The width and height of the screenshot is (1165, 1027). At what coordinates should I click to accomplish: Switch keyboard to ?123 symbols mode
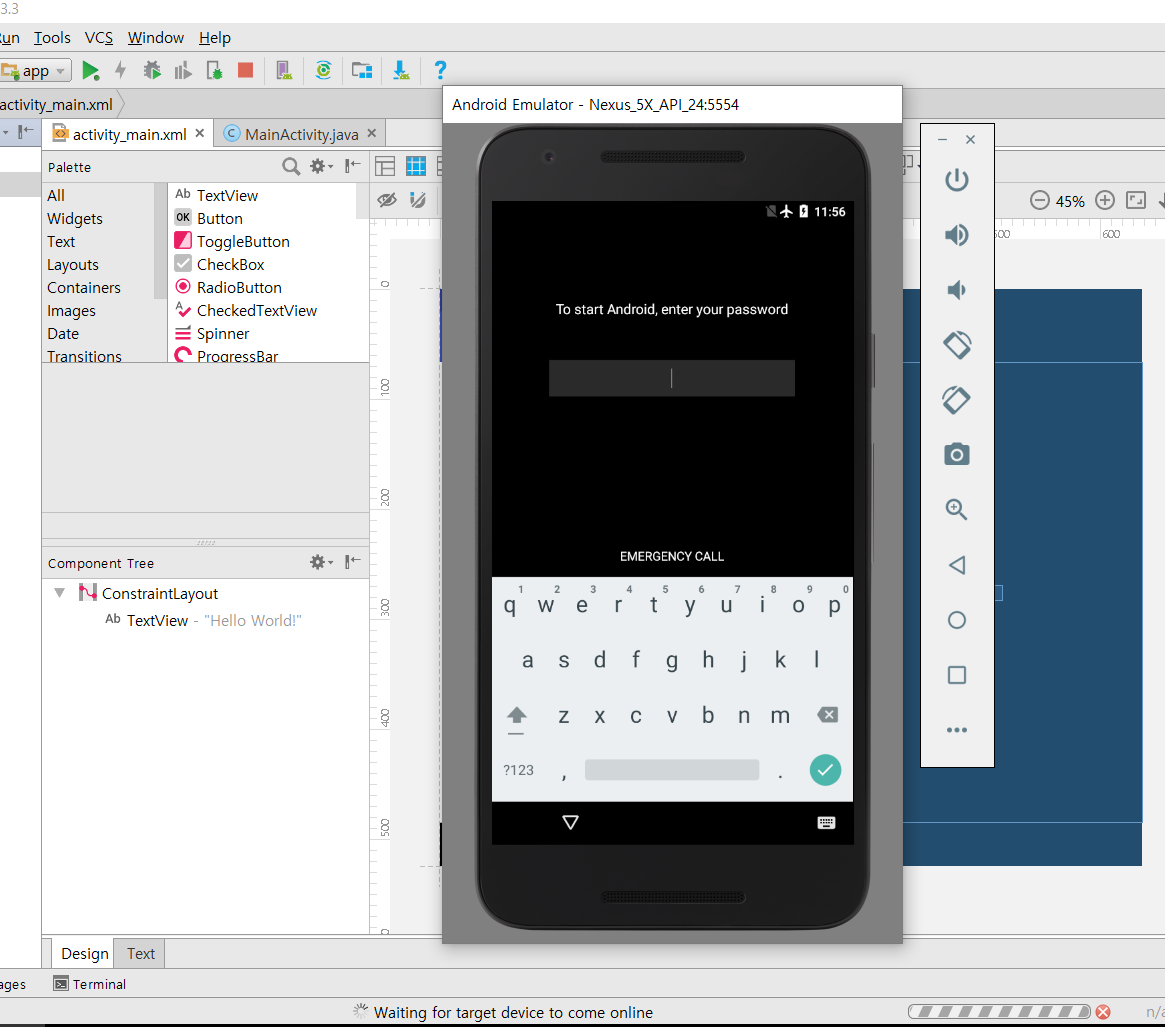point(518,770)
